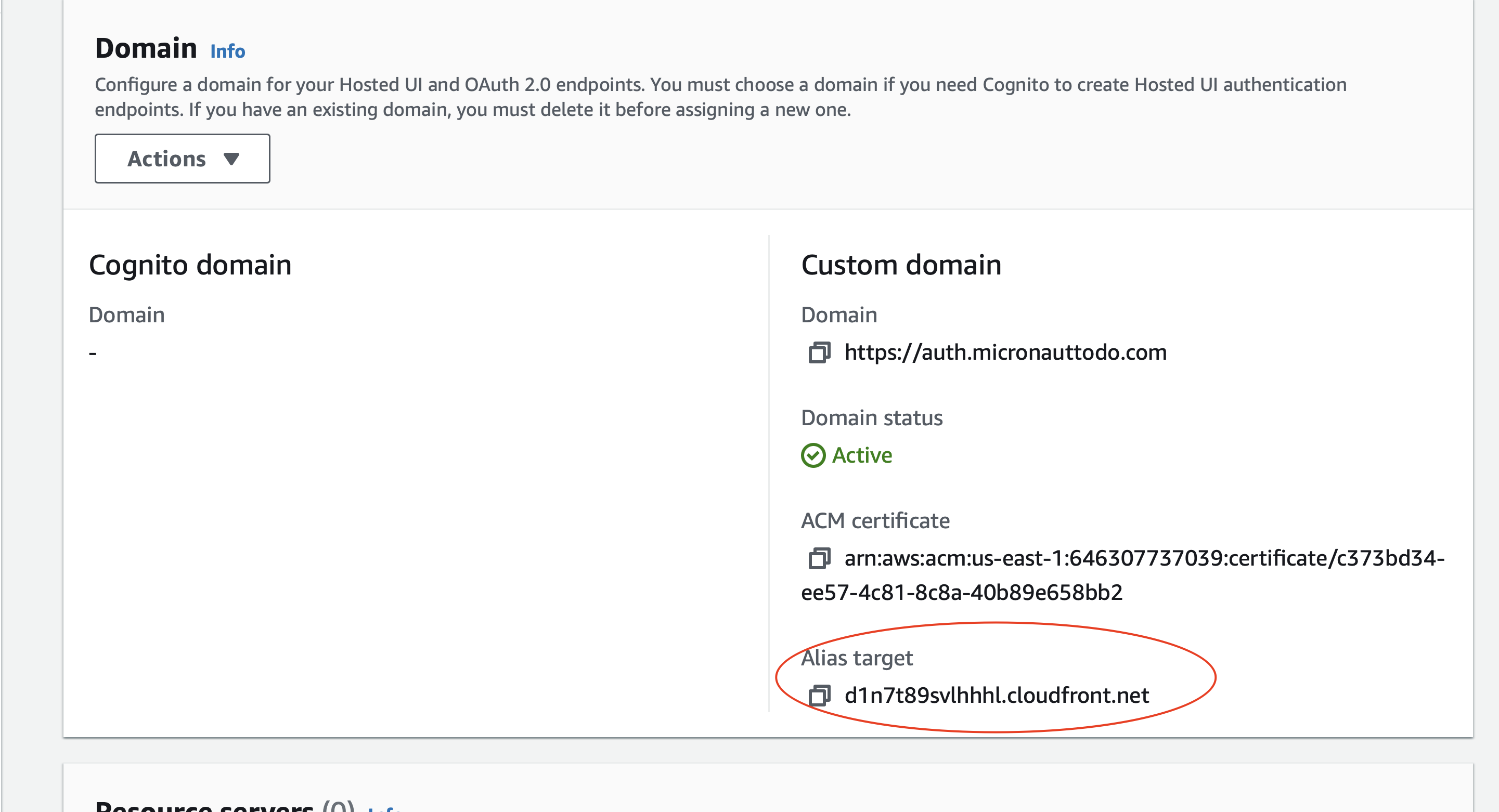Click the Active domain status text
Screen dimensions: 1499x812
coord(862,455)
